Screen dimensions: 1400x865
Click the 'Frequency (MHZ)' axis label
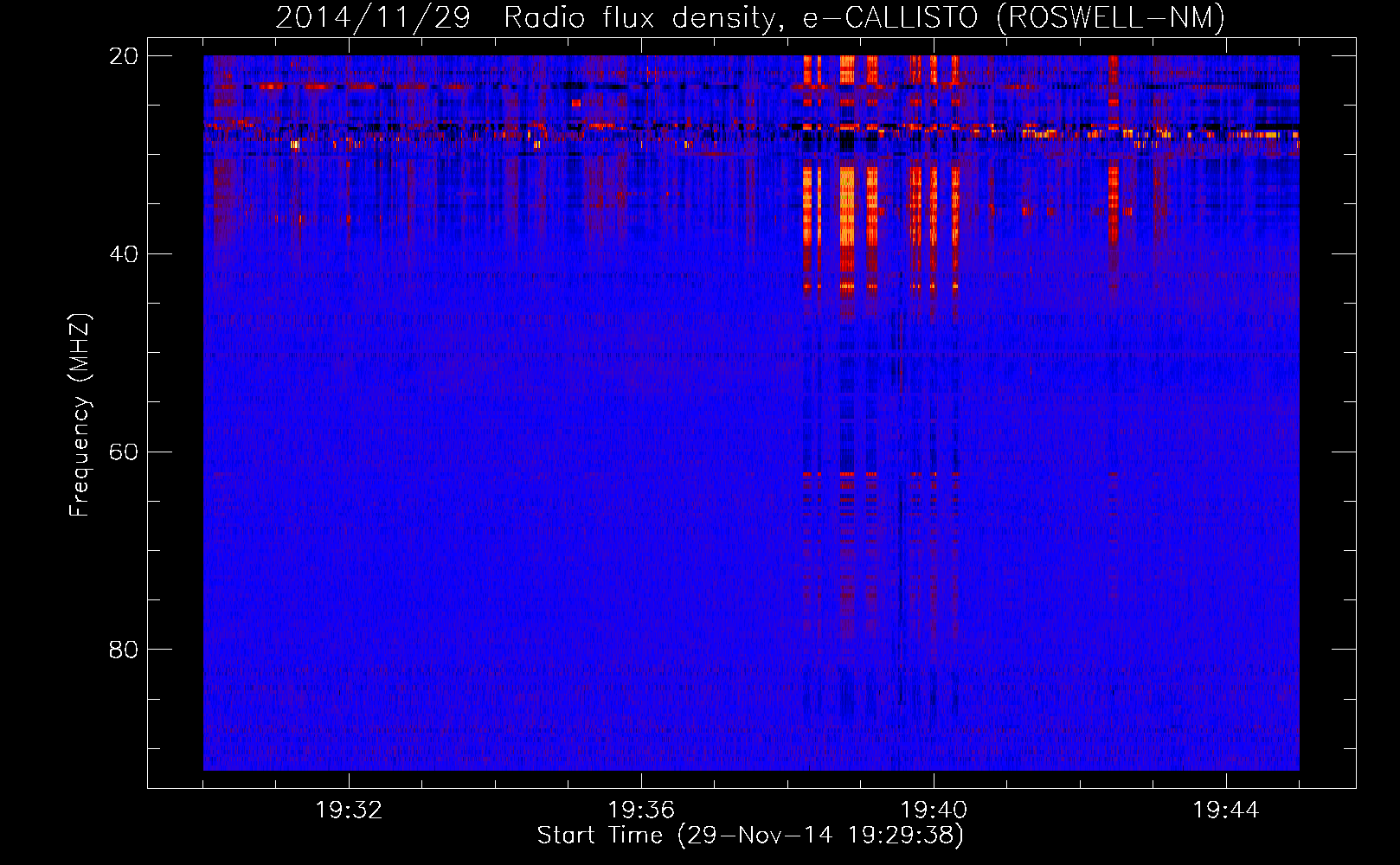80,415
